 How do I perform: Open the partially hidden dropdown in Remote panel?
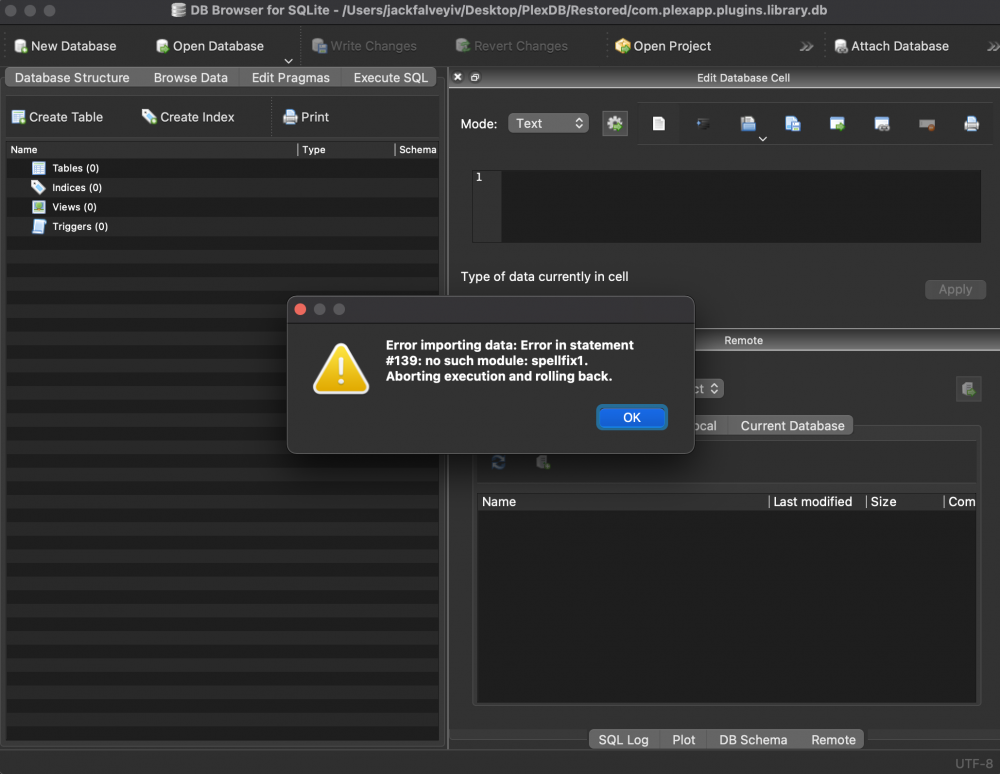click(709, 388)
